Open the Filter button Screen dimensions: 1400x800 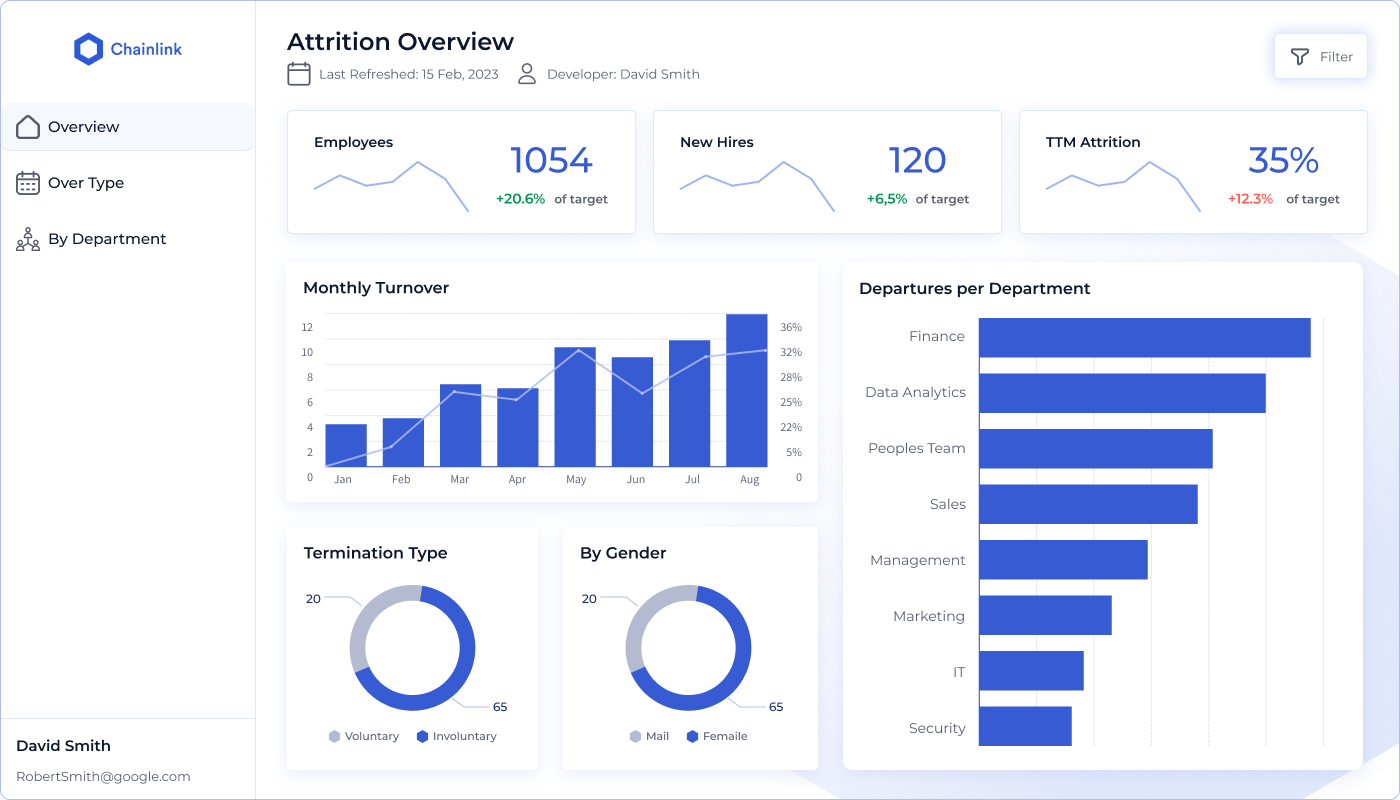(1320, 57)
